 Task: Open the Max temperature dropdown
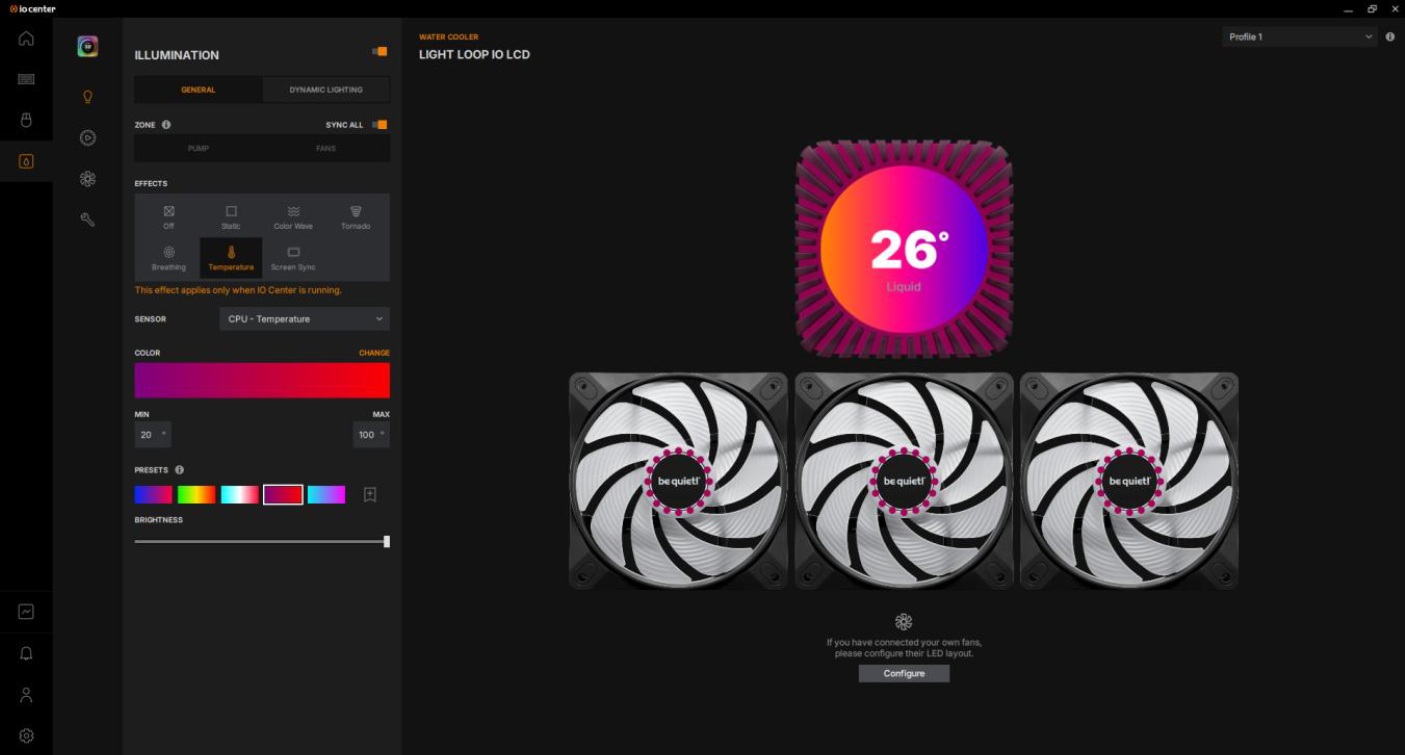(x=371, y=435)
